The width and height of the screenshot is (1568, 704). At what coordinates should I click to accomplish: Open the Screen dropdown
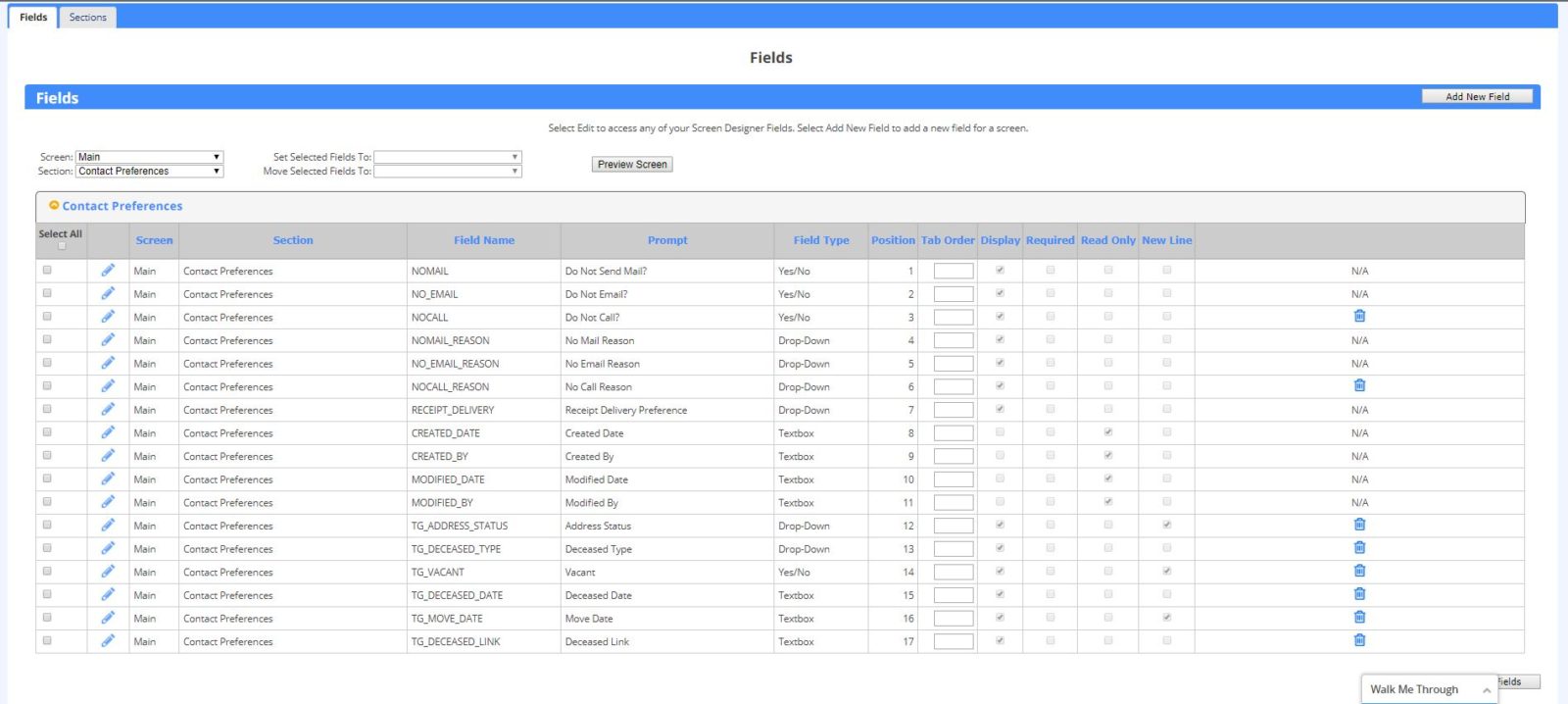click(150, 157)
